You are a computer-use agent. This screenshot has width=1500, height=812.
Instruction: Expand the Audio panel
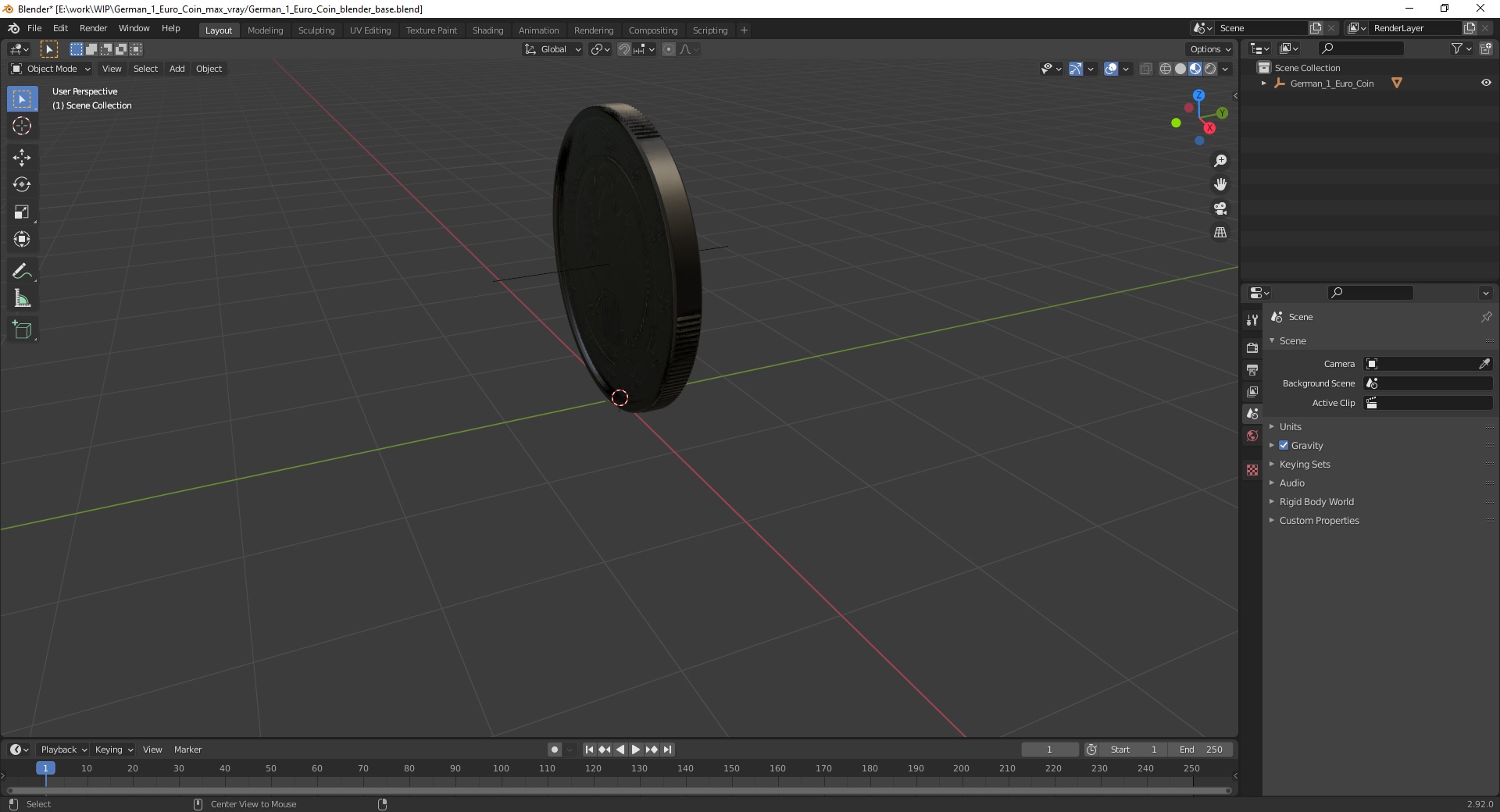point(1292,483)
